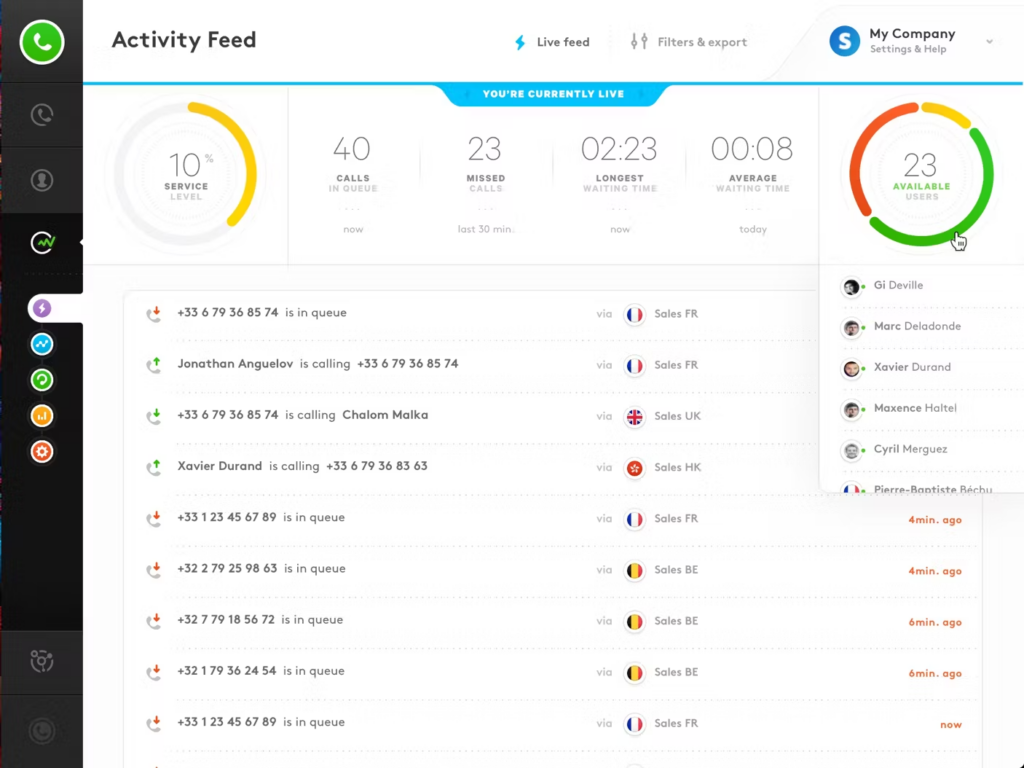Click the Service Level circular gauge
Viewport: 1024px width, 768px height.
tap(186, 174)
